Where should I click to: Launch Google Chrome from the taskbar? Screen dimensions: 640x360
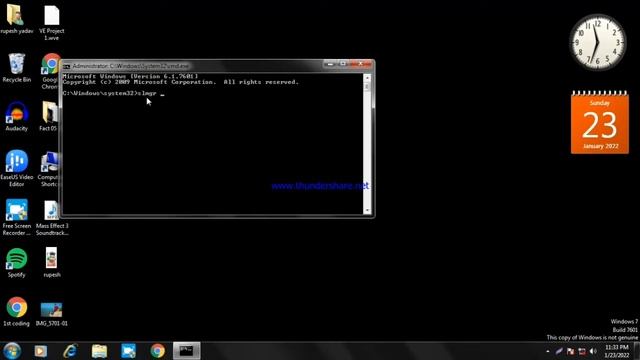pyautogui.click(x=158, y=351)
